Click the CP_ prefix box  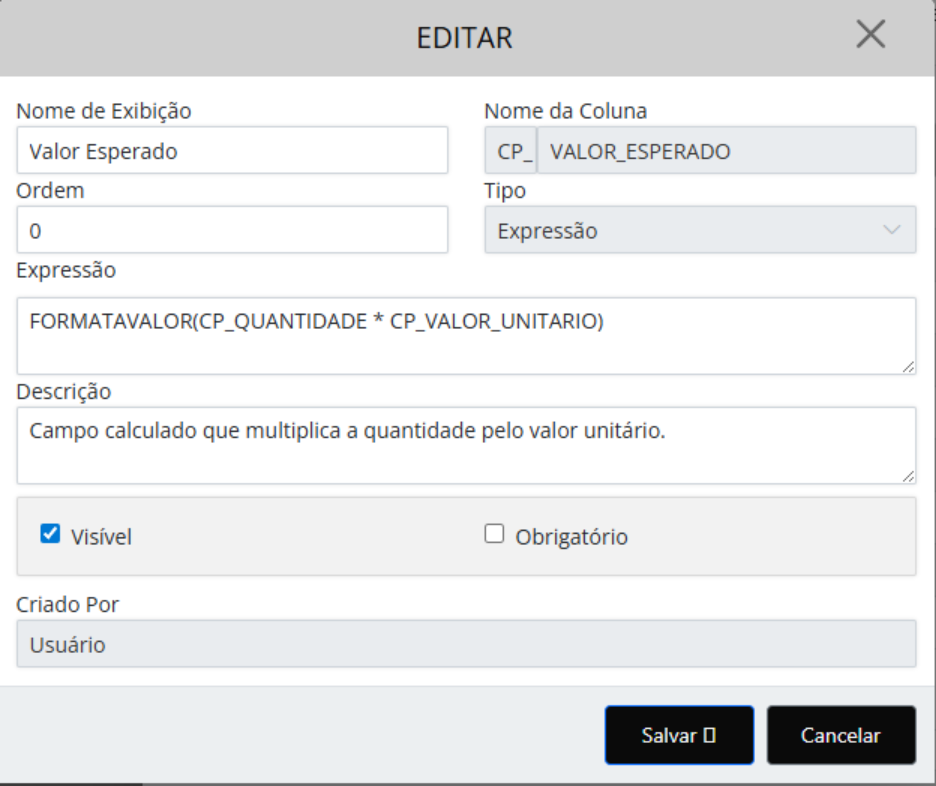(x=510, y=152)
